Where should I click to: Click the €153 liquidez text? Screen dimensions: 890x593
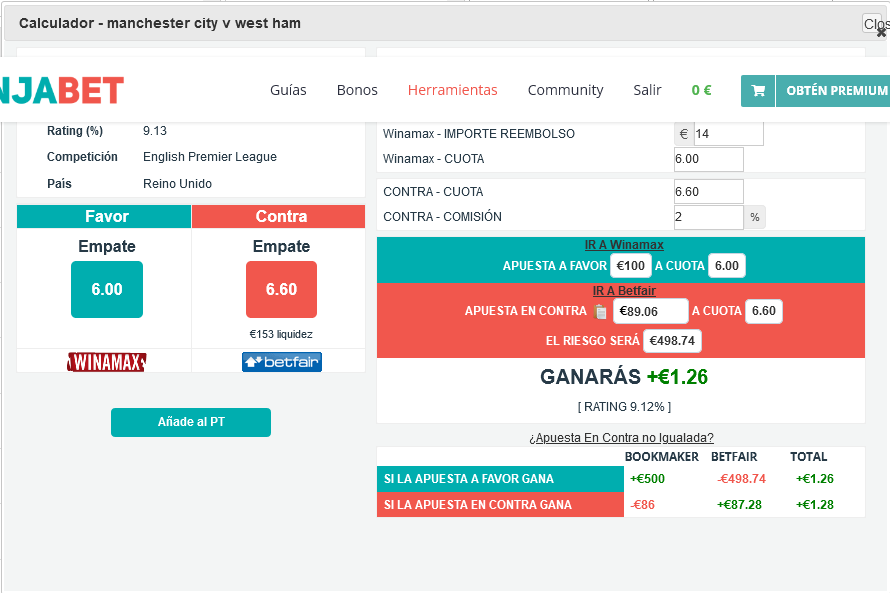[281, 334]
